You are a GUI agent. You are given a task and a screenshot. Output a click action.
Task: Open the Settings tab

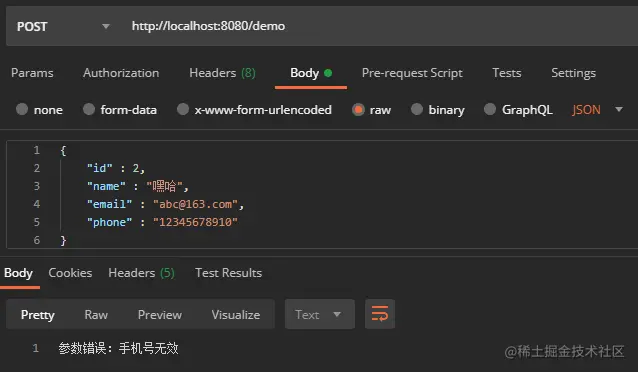[x=573, y=73]
